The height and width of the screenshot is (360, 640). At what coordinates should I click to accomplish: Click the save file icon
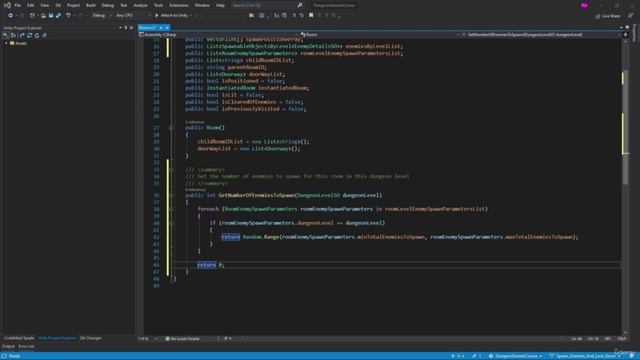(x=51, y=16)
